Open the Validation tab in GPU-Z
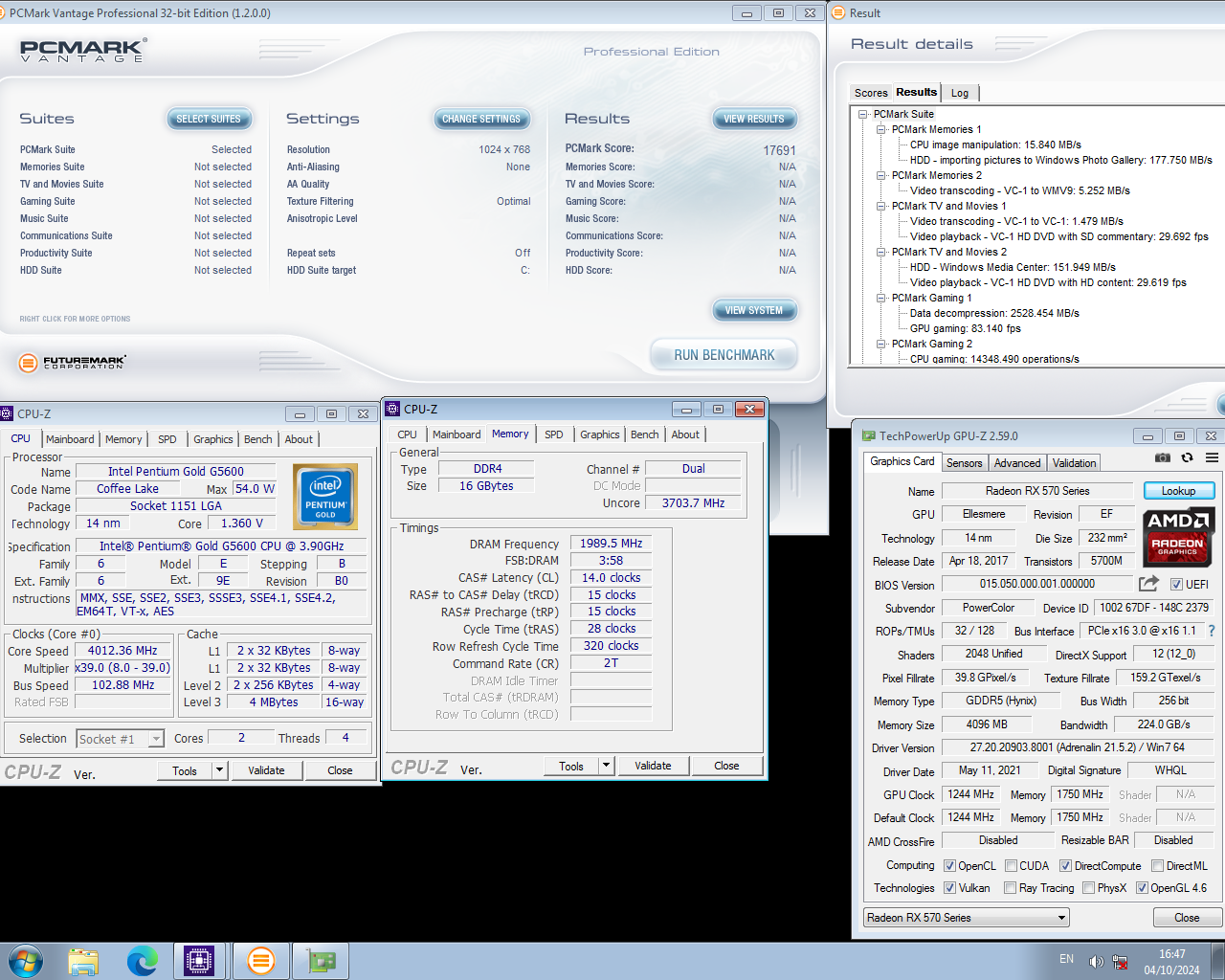Image resolution: width=1225 pixels, height=980 pixels. pos(1074,463)
